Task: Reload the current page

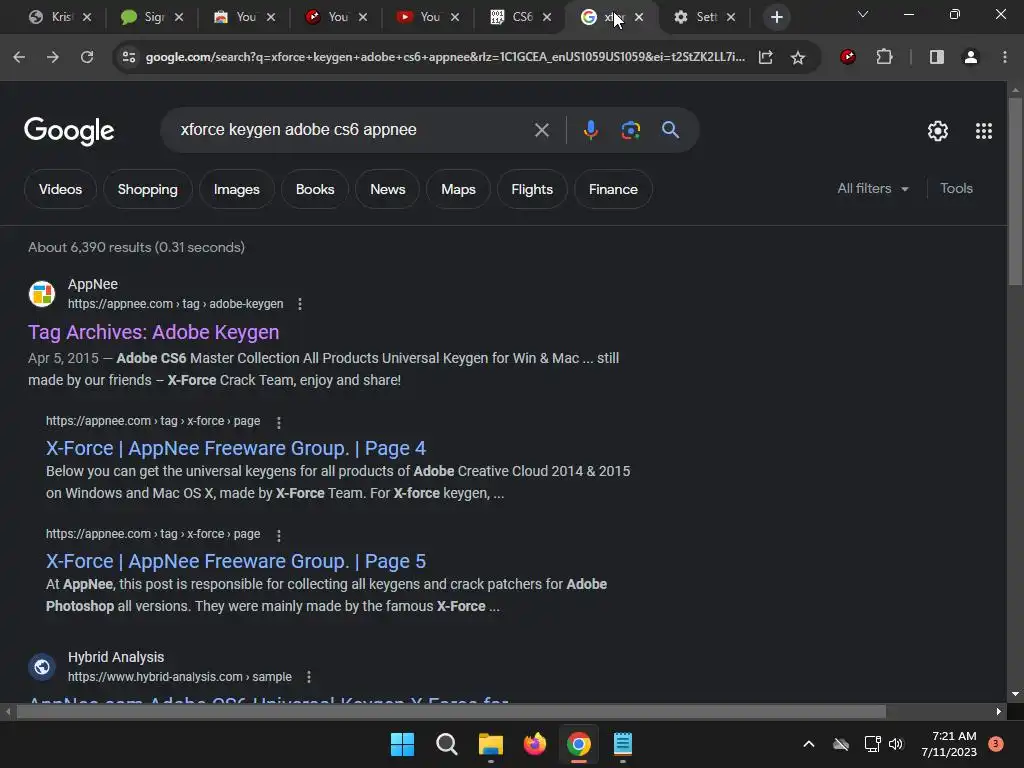Action: click(x=87, y=57)
